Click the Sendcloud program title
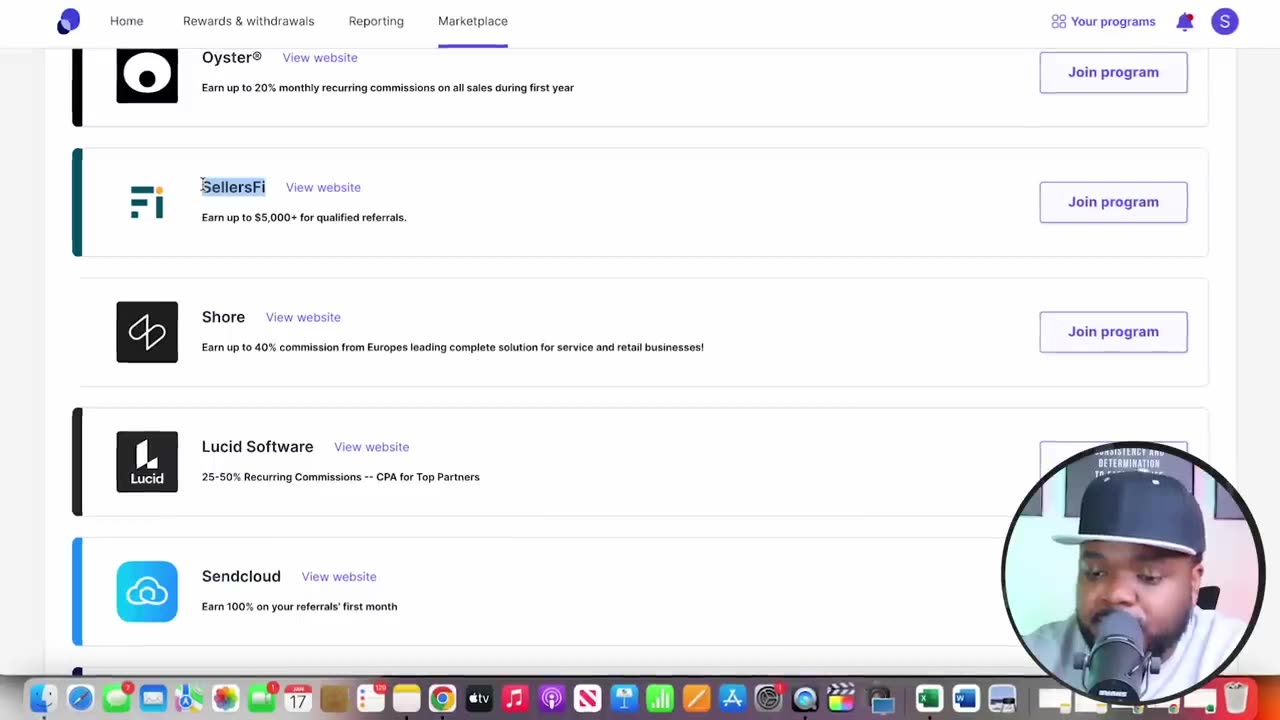This screenshot has width=1280, height=720. (x=241, y=576)
